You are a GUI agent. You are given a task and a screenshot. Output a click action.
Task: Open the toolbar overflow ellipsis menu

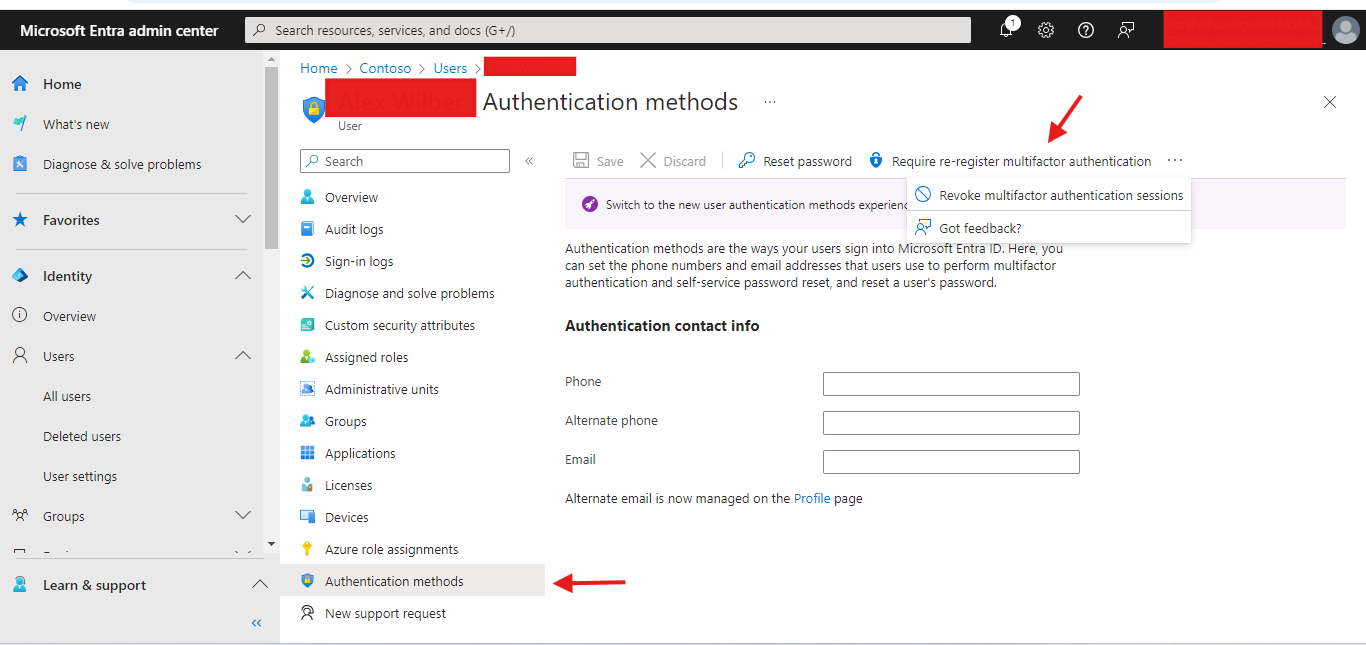click(1175, 160)
